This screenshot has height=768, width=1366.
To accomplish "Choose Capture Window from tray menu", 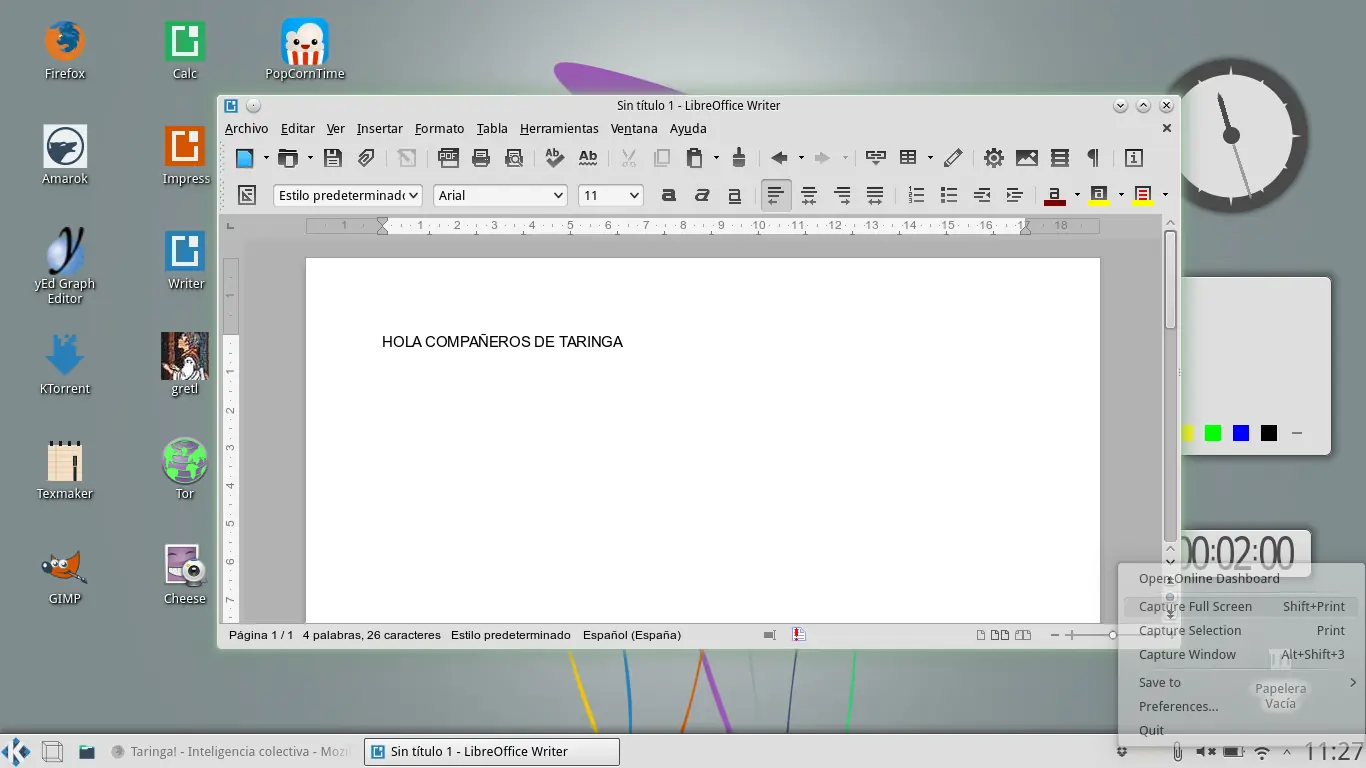I will coord(1241,654).
